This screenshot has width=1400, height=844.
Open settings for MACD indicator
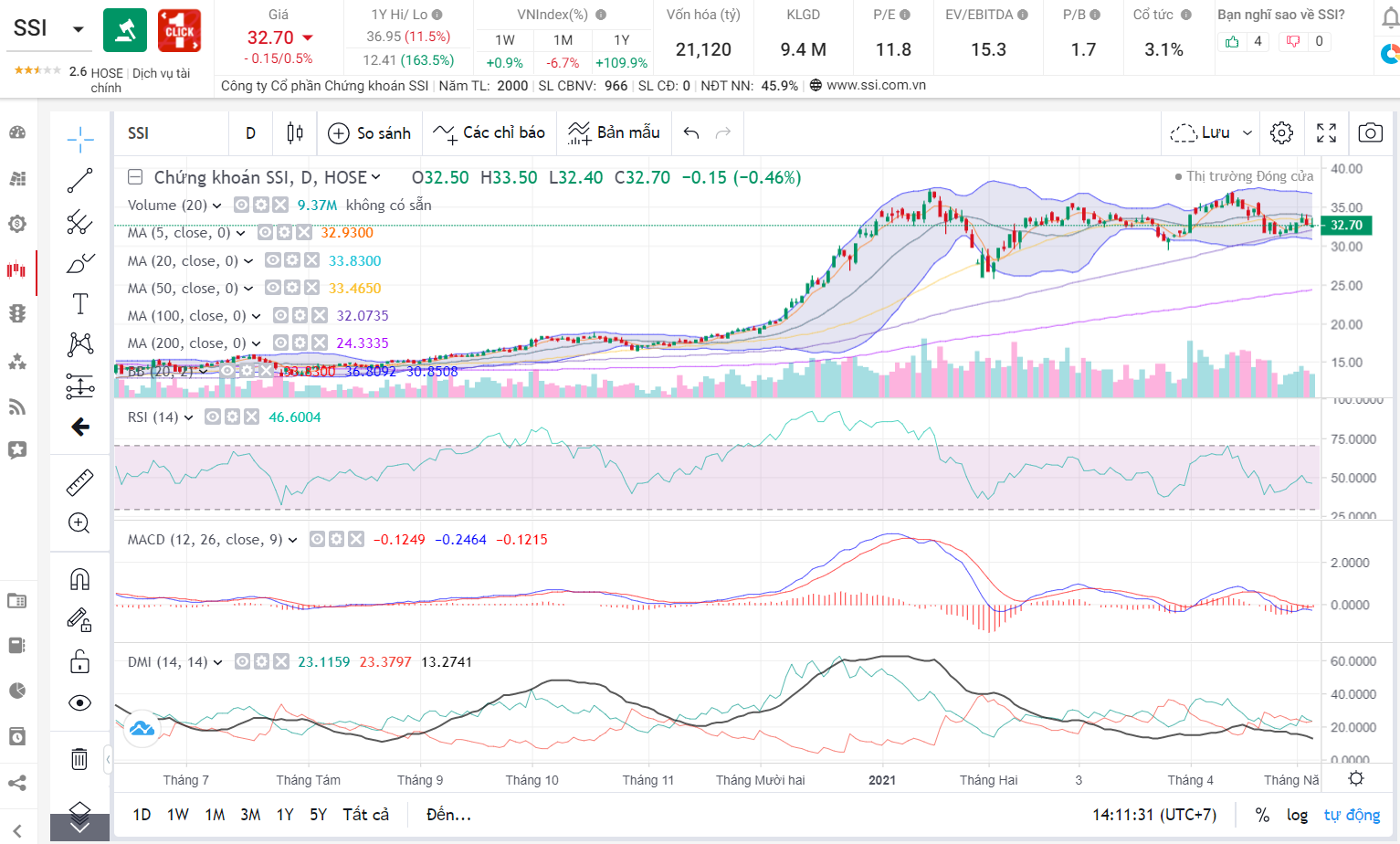[x=337, y=540]
